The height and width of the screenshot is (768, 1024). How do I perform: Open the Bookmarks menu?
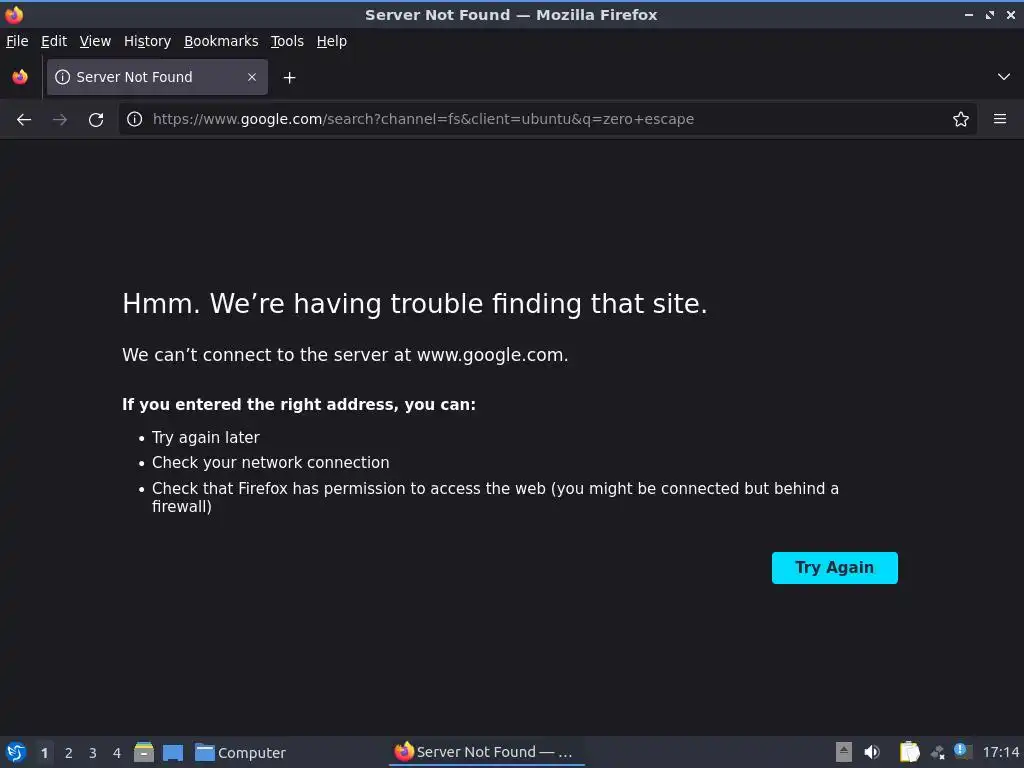221,41
